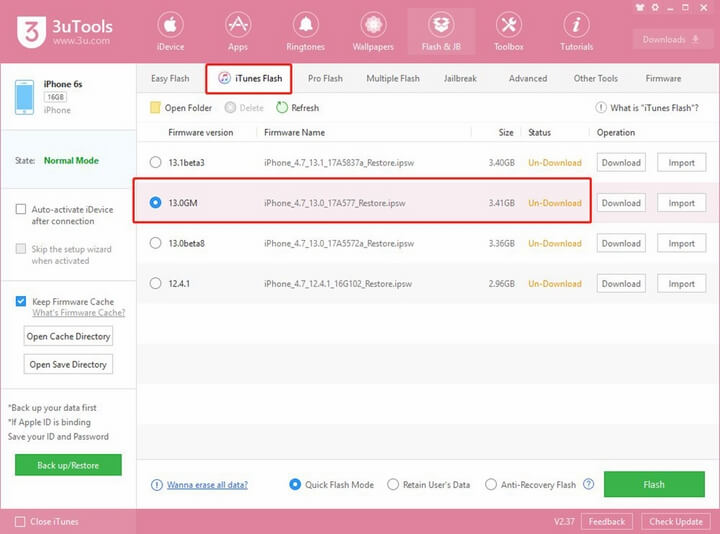Start flashing with the green Flash button

click(x=654, y=484)
